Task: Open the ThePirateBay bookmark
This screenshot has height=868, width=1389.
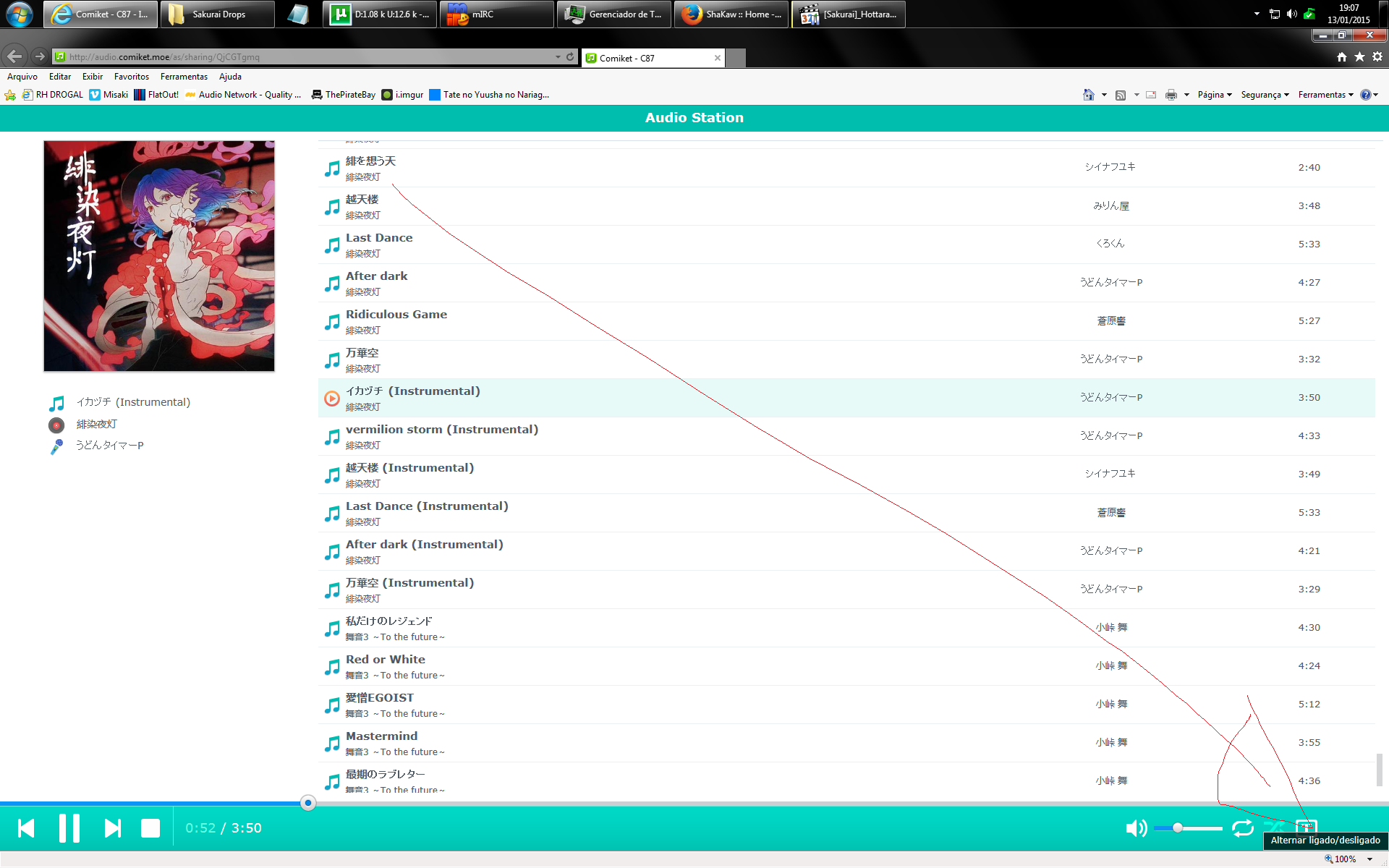Action: point(344,95)
